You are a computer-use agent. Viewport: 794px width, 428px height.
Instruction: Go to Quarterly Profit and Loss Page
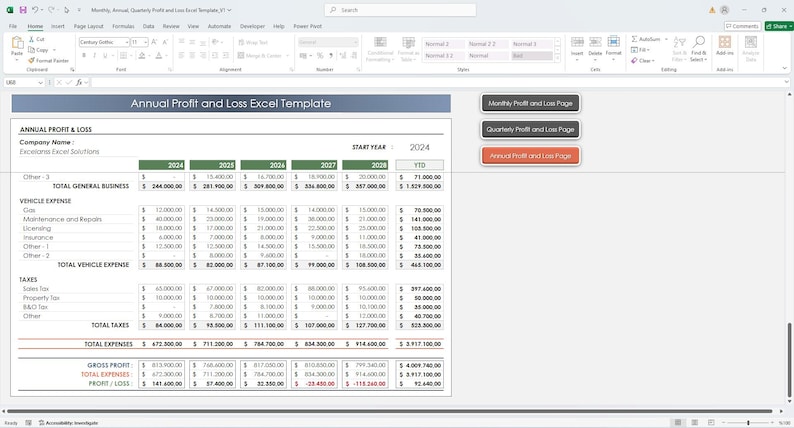pos(530,129)
